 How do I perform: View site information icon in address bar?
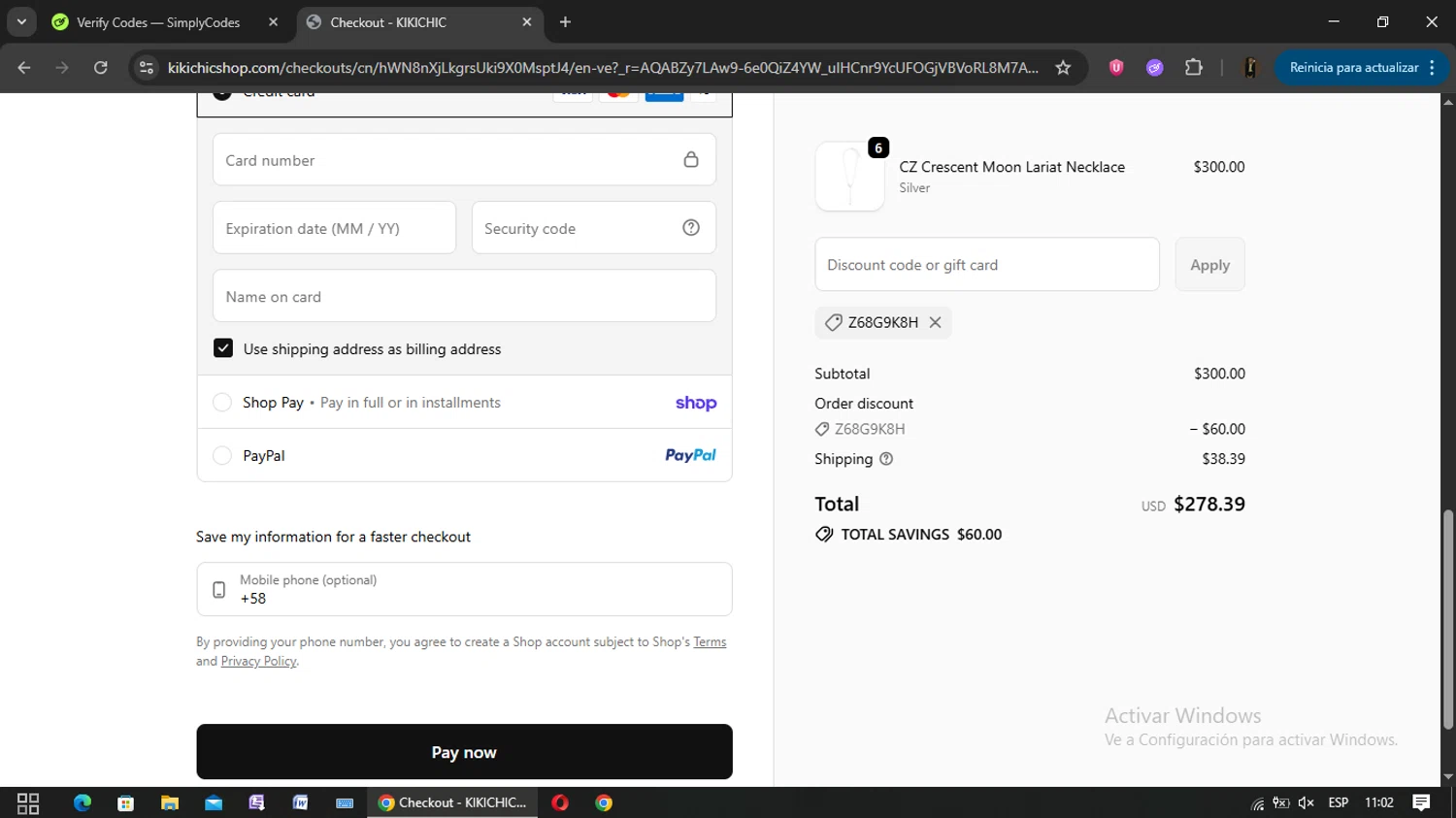tap(147, 67)
